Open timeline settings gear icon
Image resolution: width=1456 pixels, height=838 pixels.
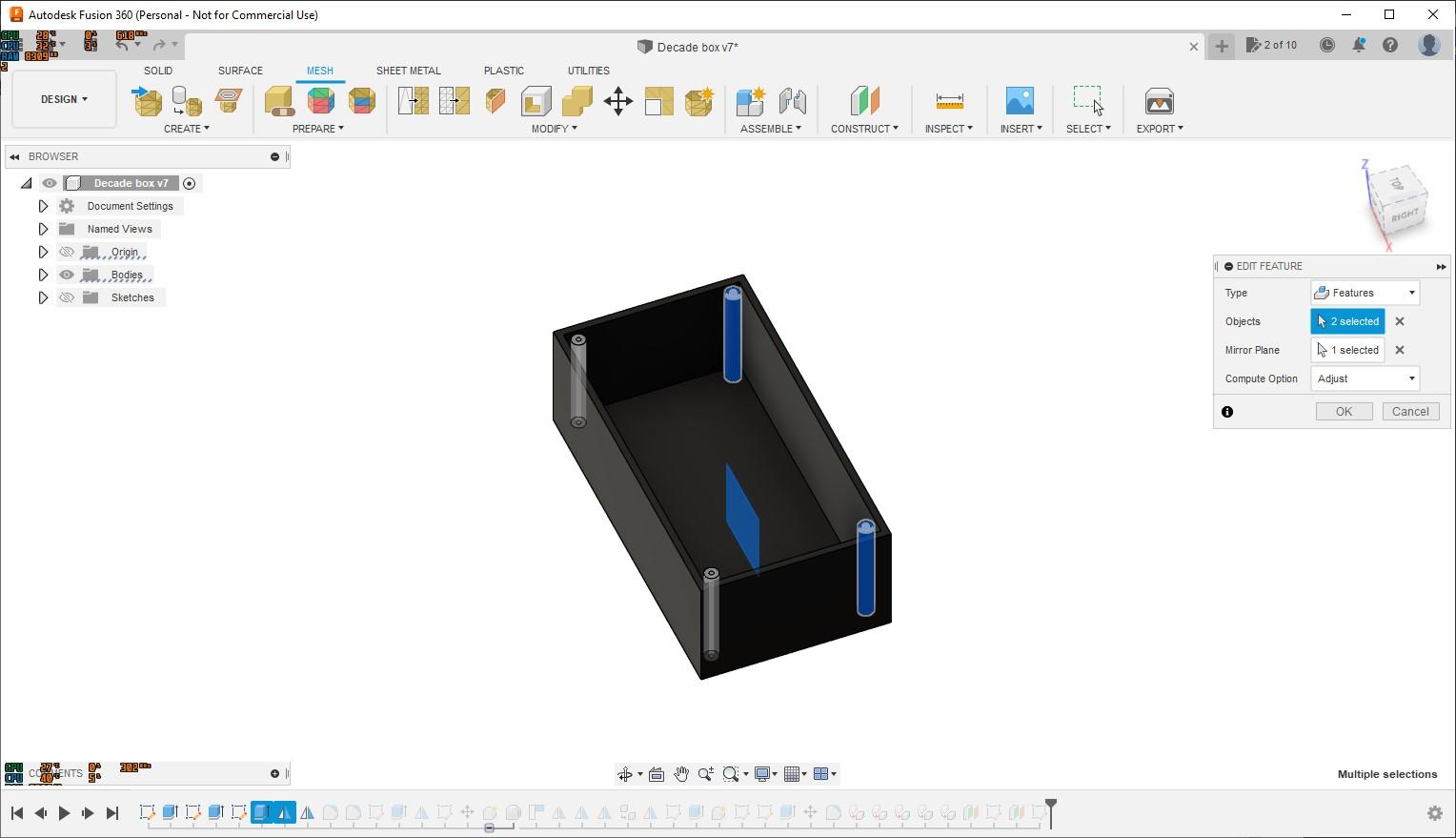[x=1435, y=813]
